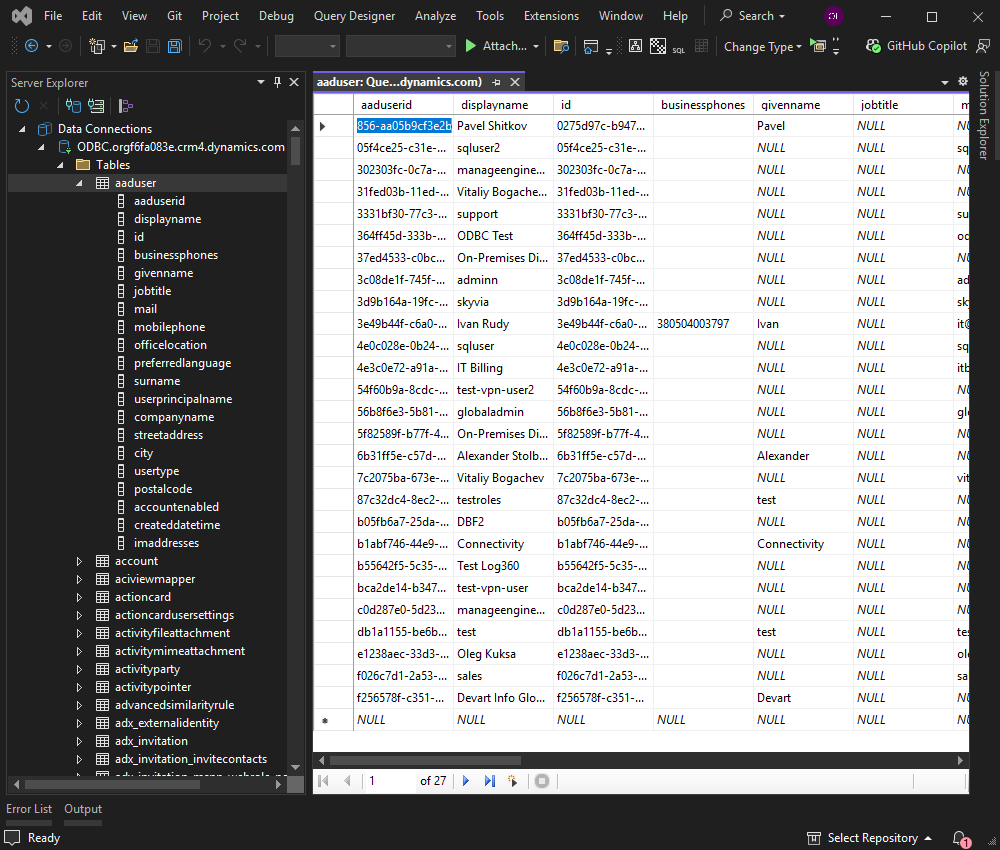
Task: Switch to the Output tab
Action: point(83,809)
